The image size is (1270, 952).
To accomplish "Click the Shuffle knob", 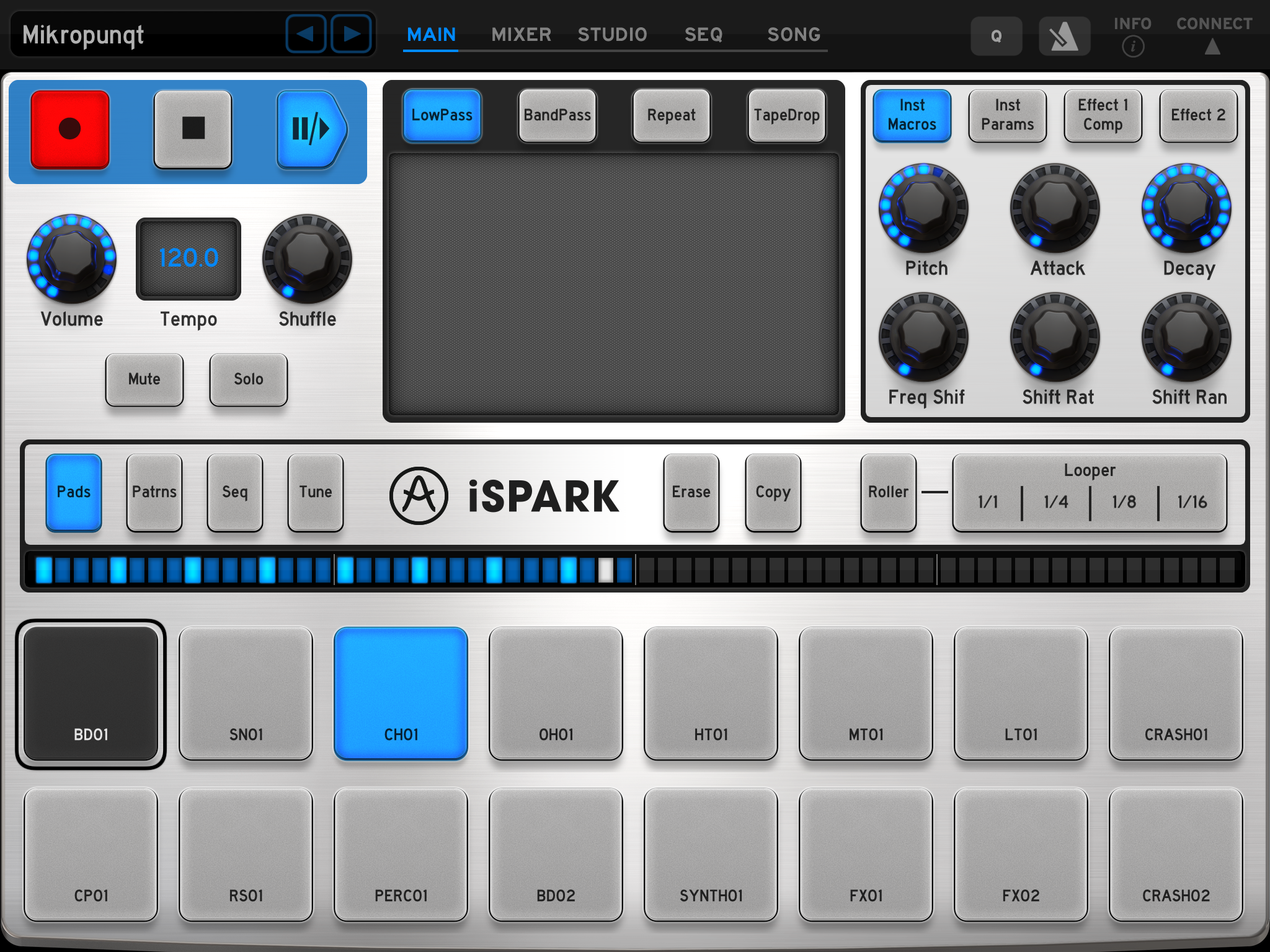I will point(307,258).
